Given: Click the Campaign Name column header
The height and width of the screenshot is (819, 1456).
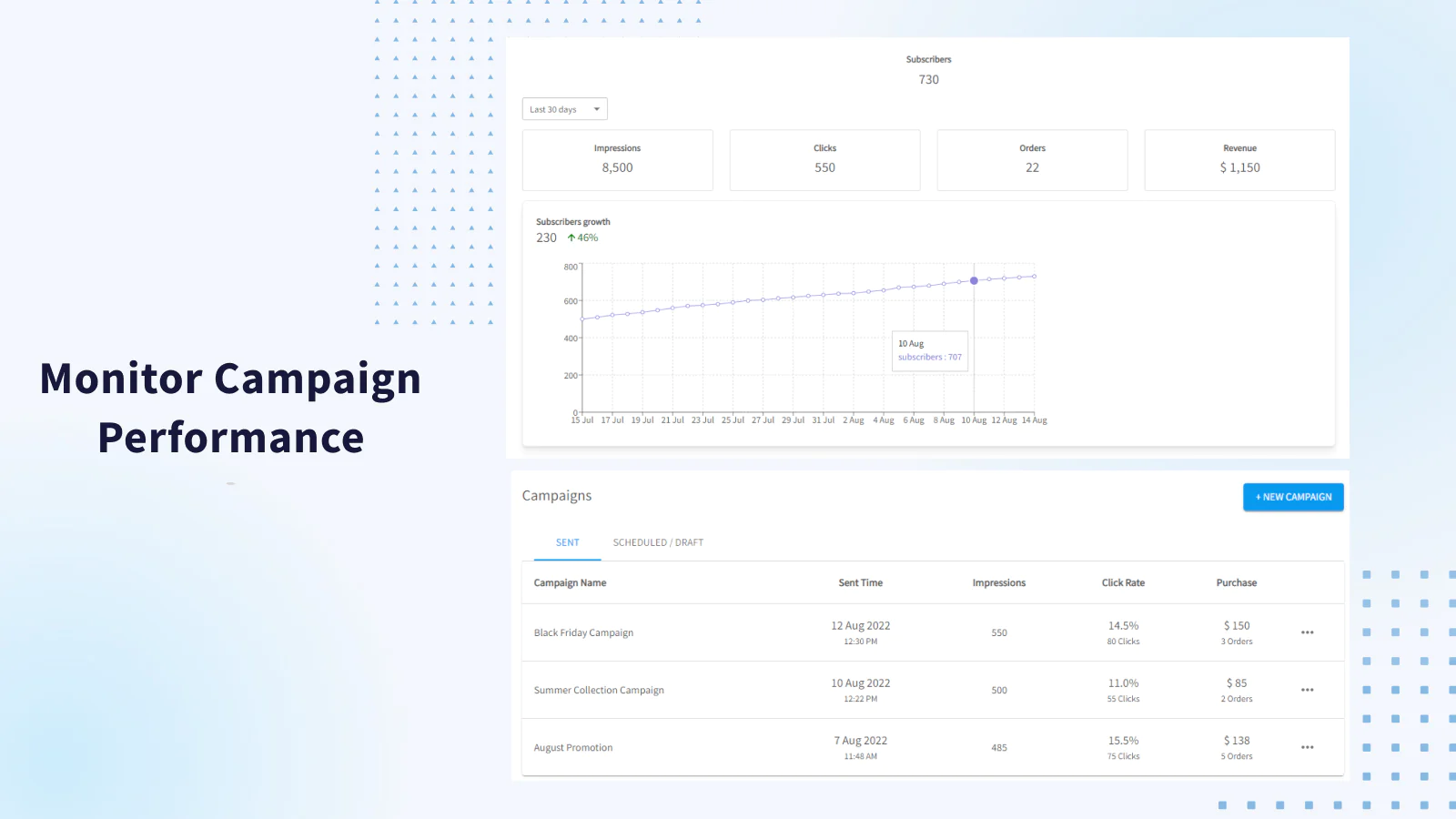Looking at the screenshot, I should (570, 582).
